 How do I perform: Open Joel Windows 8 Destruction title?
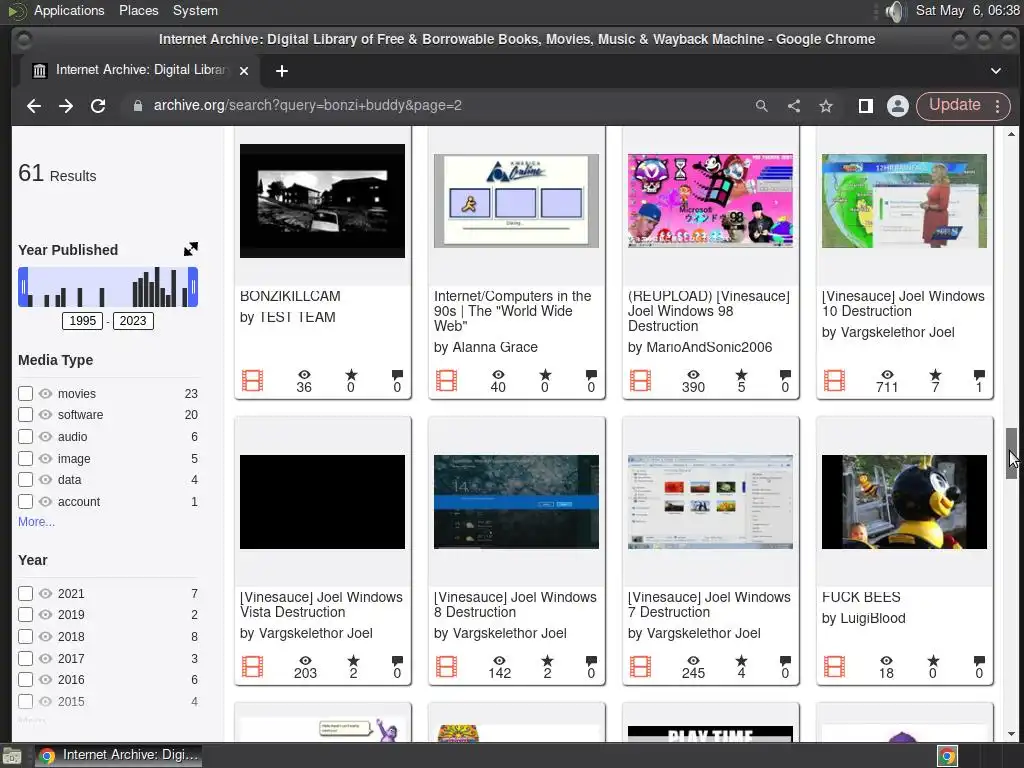pyautogui.click(x=515, y=605)
